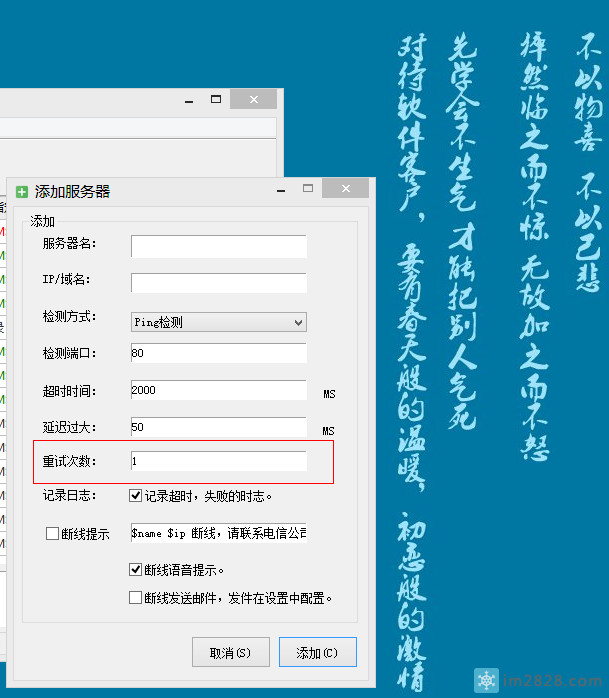Open the 检测方式 dropdown showing Ping检测
Image resolution: width=609 pixels, height=698 pixels.
click(x=218, y=322)
